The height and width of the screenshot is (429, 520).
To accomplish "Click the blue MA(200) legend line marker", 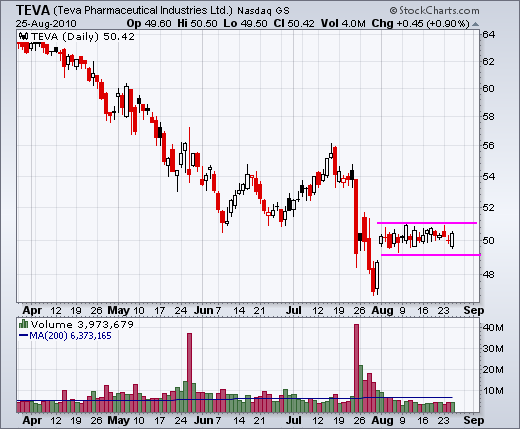I will click(23, 335).
